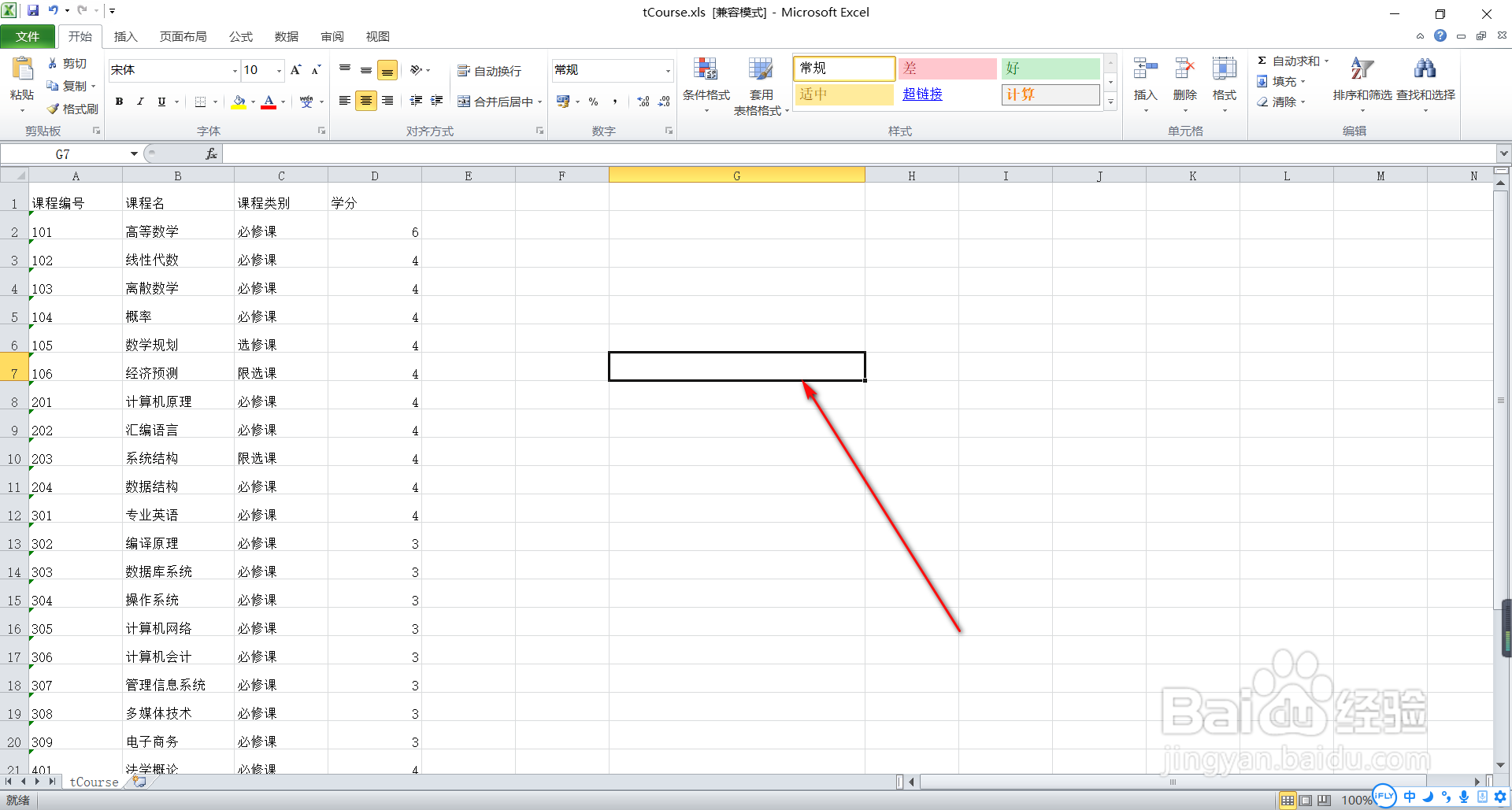Click the Format as Table (套用表格格式) icon

761,70
